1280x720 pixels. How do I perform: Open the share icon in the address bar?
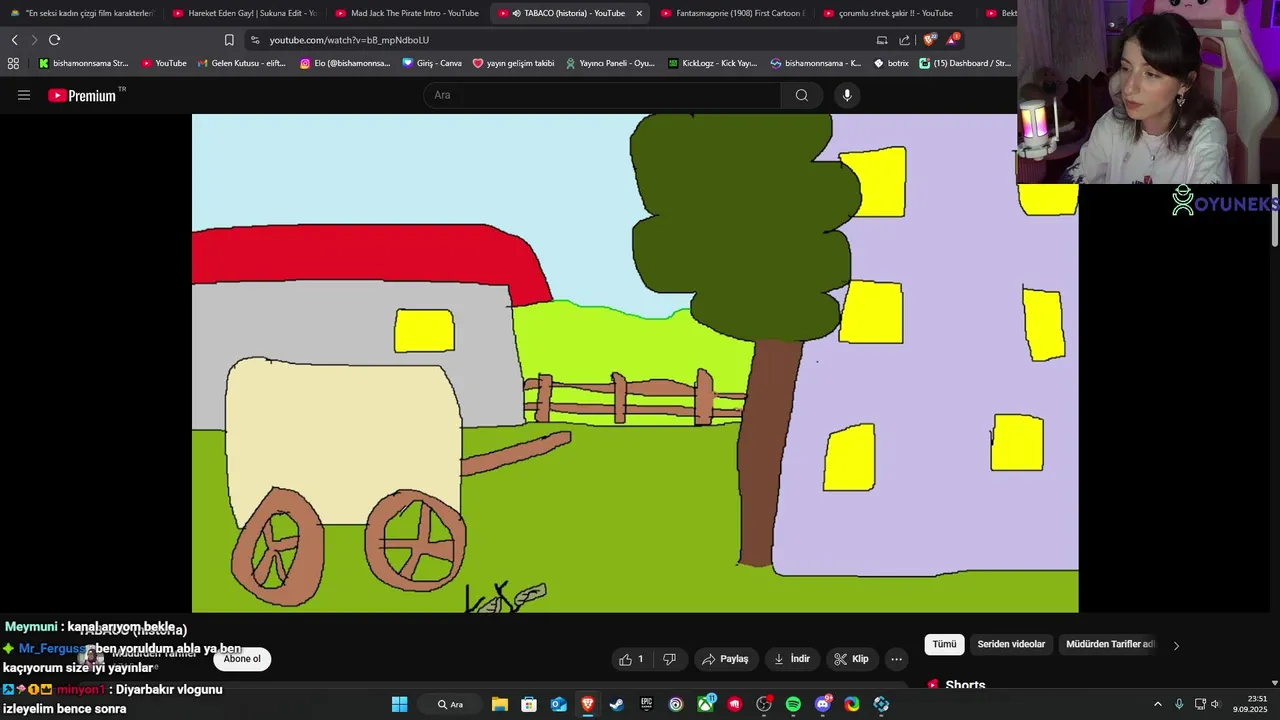coord(905,40)
